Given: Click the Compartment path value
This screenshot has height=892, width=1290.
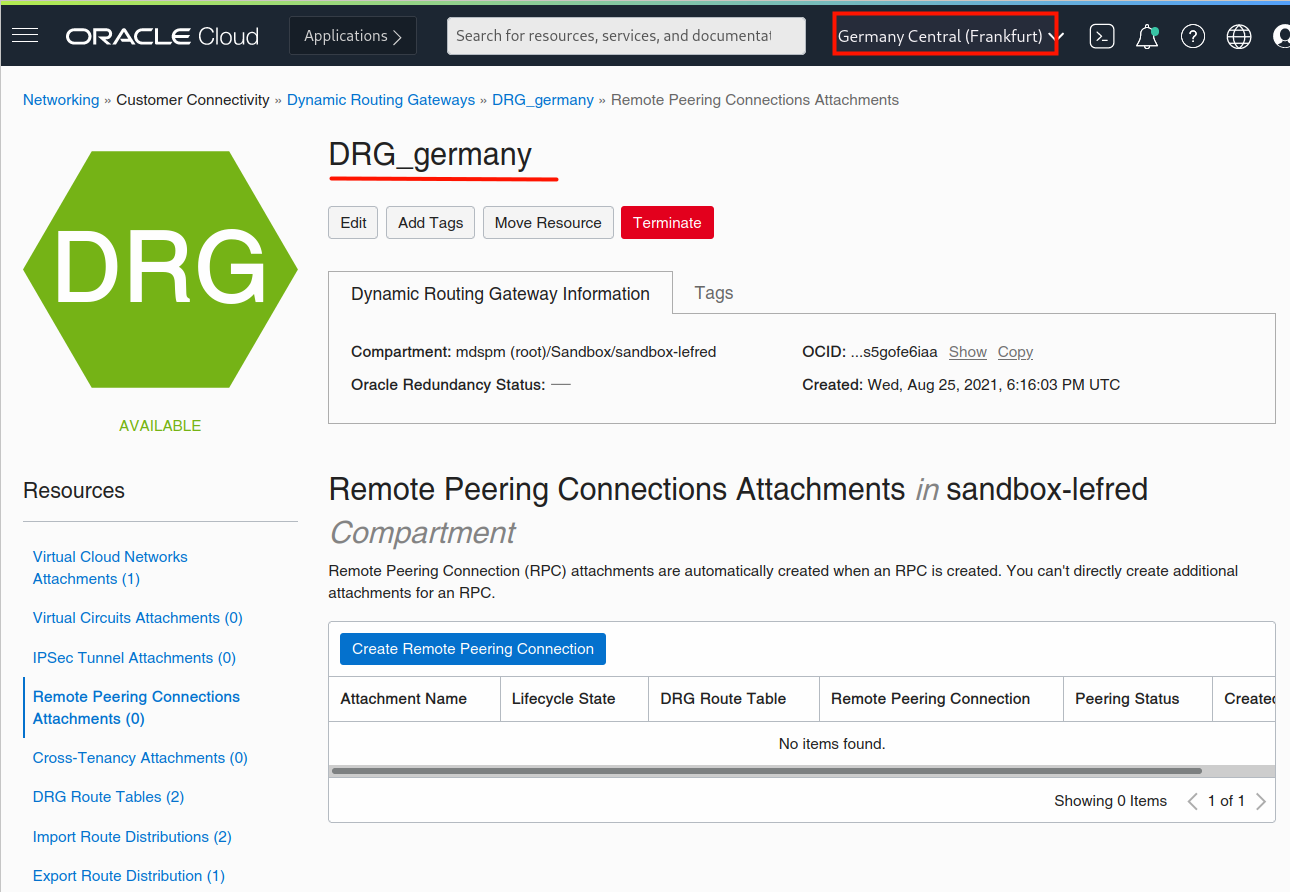Looking at the screenshot, I should click(x=586, y=352).
